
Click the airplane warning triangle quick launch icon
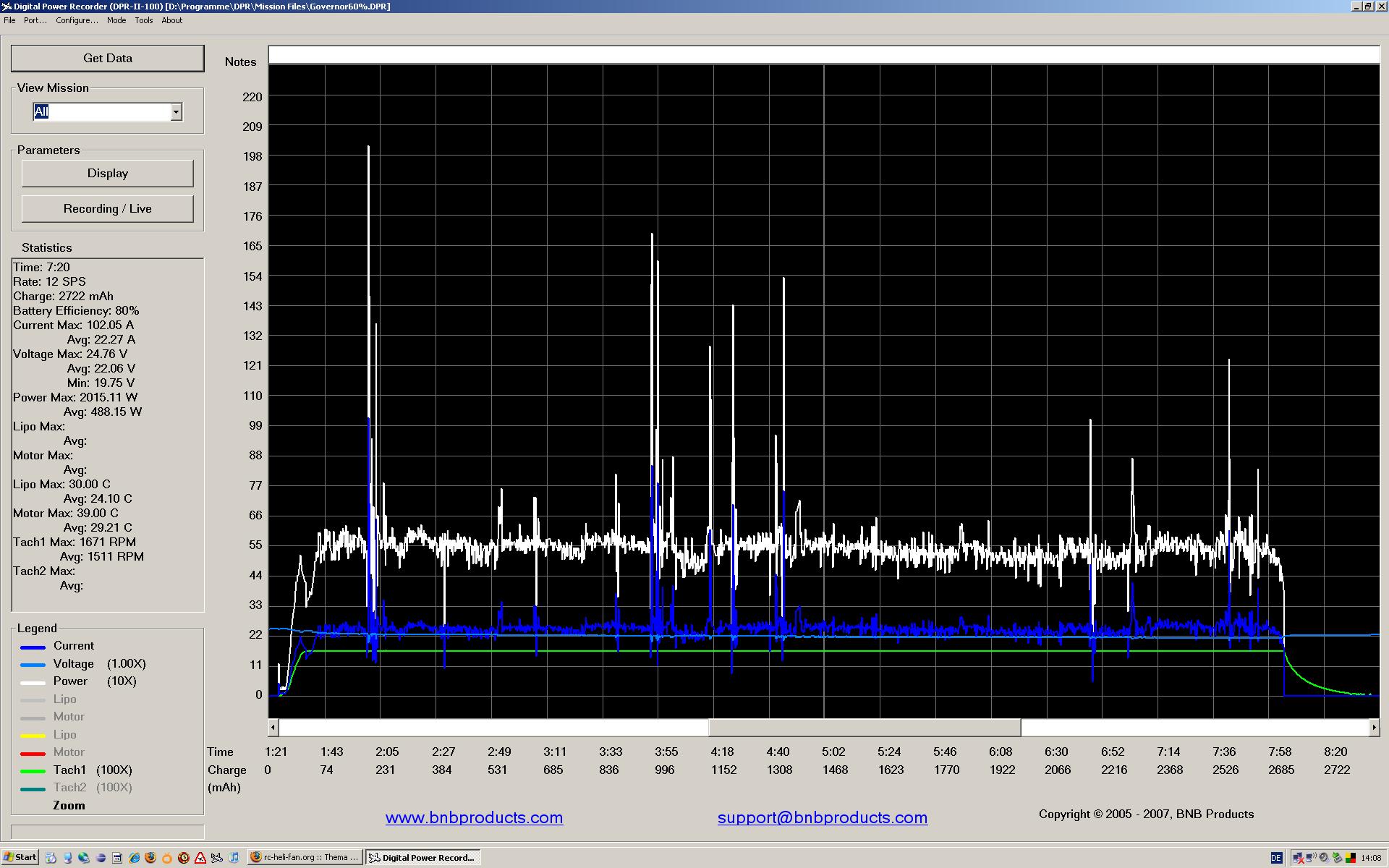point(200,857)
